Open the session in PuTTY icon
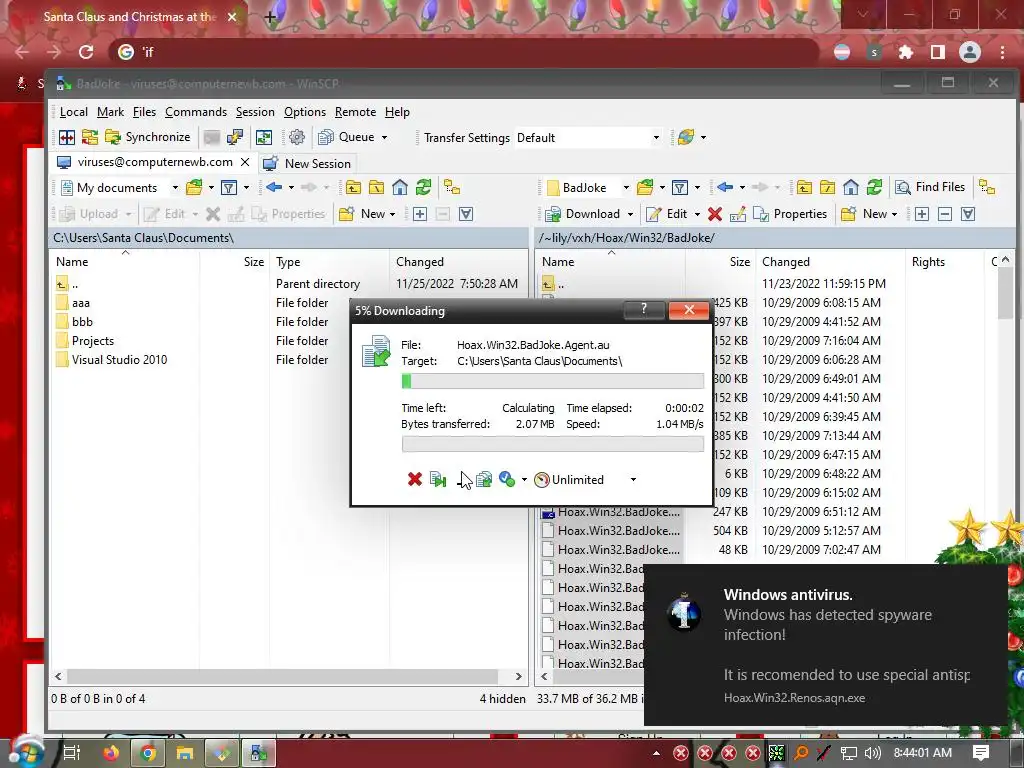This screenshot has height=768, width=1024. click(234, 137)
